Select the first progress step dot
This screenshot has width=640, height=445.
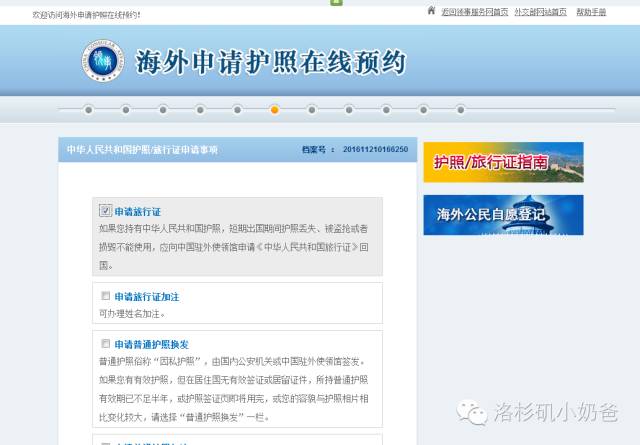pyautogui.click(x=89, y=110)
